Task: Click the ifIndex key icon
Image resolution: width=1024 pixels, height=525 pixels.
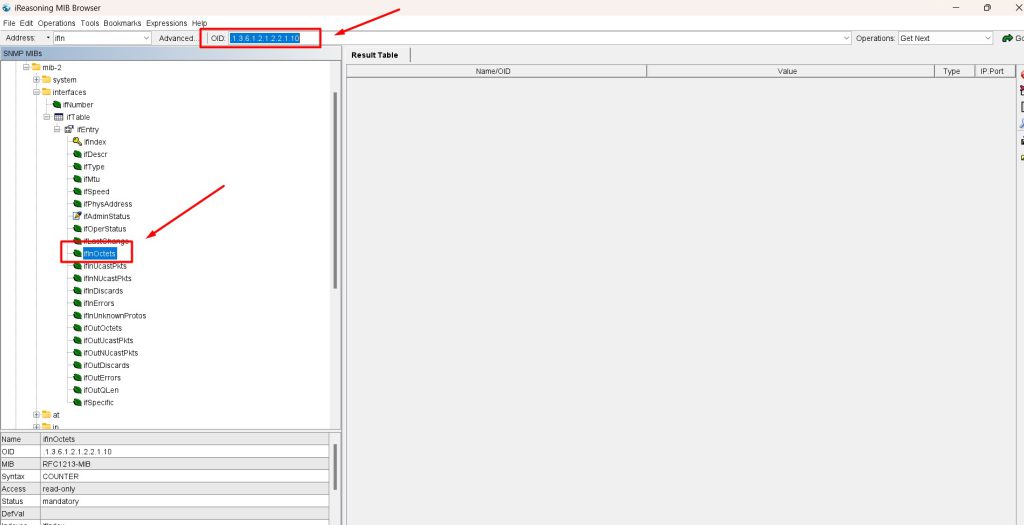Action: (76, 142)
